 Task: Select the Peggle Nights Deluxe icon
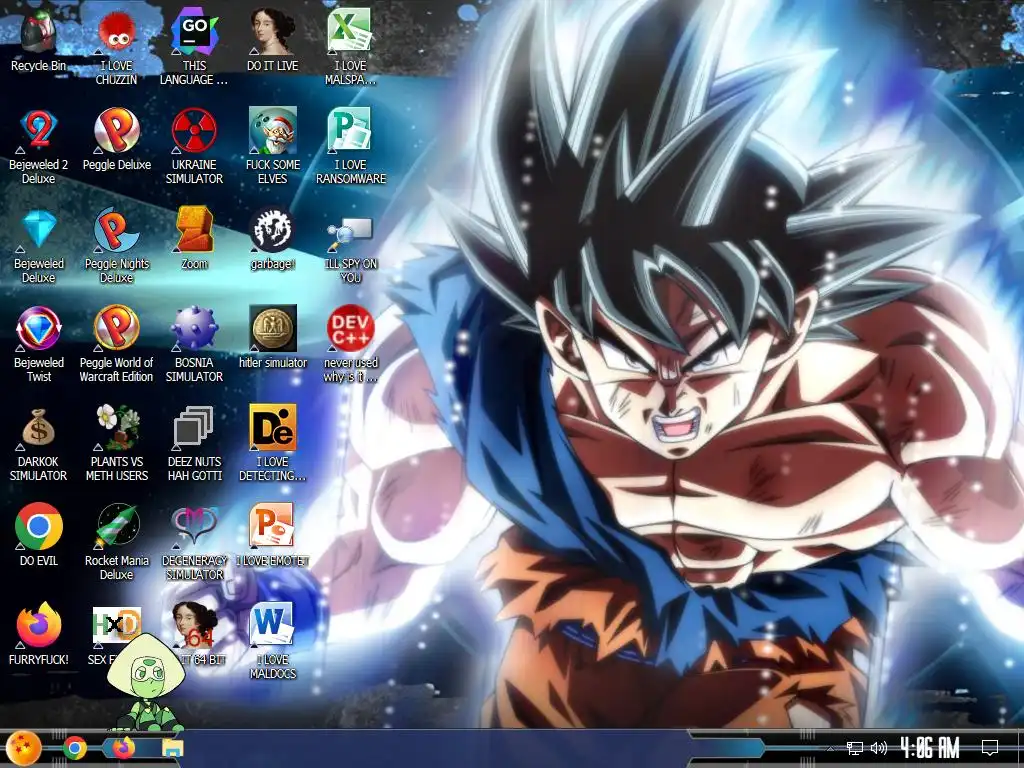click(x=116, y=230)
